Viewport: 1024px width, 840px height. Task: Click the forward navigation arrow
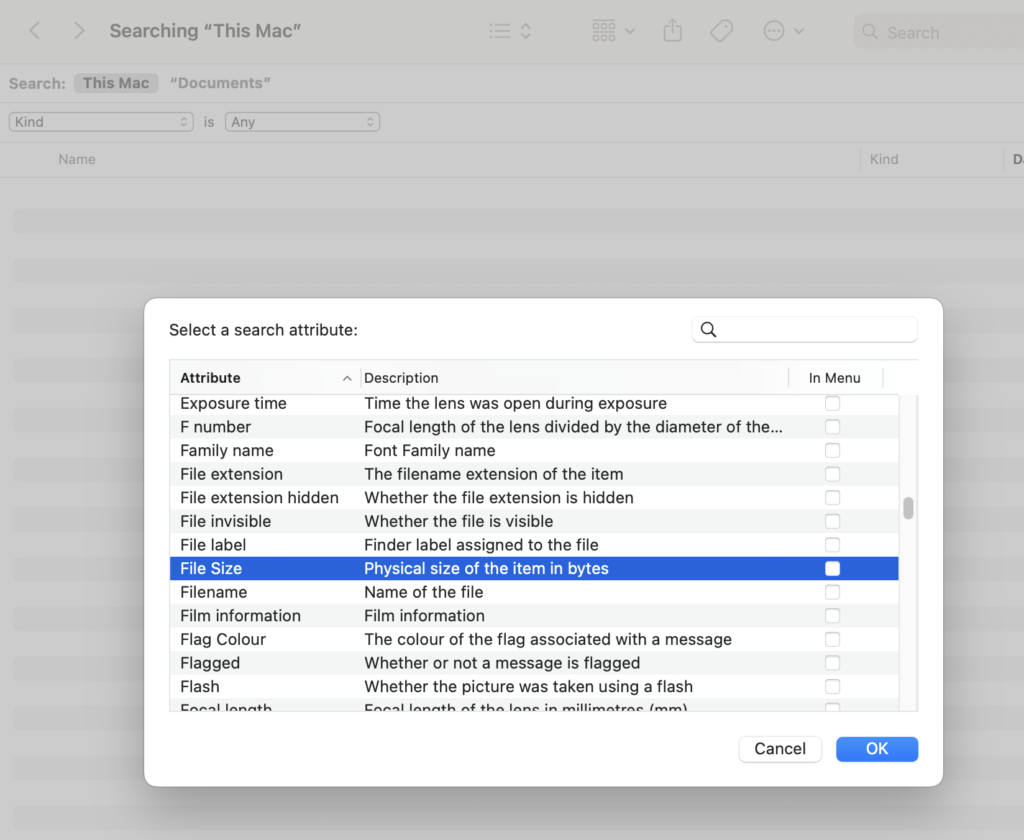click(x=79, y=30)
